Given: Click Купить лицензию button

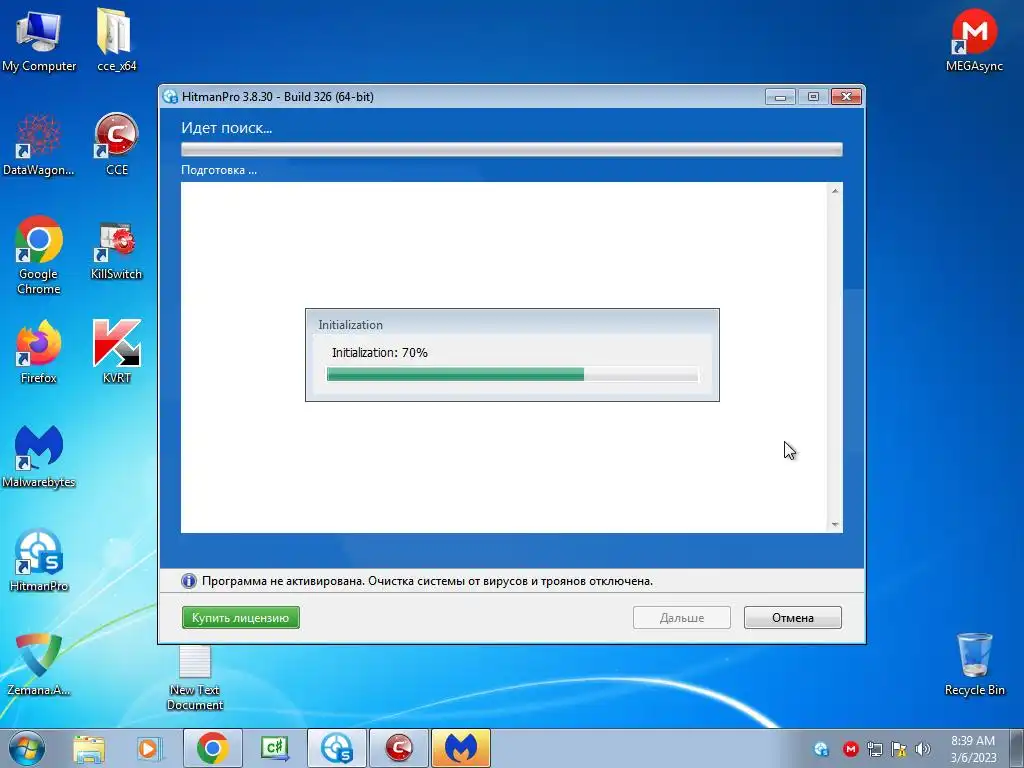Looking at the screenshot, I should coord(240,618).
